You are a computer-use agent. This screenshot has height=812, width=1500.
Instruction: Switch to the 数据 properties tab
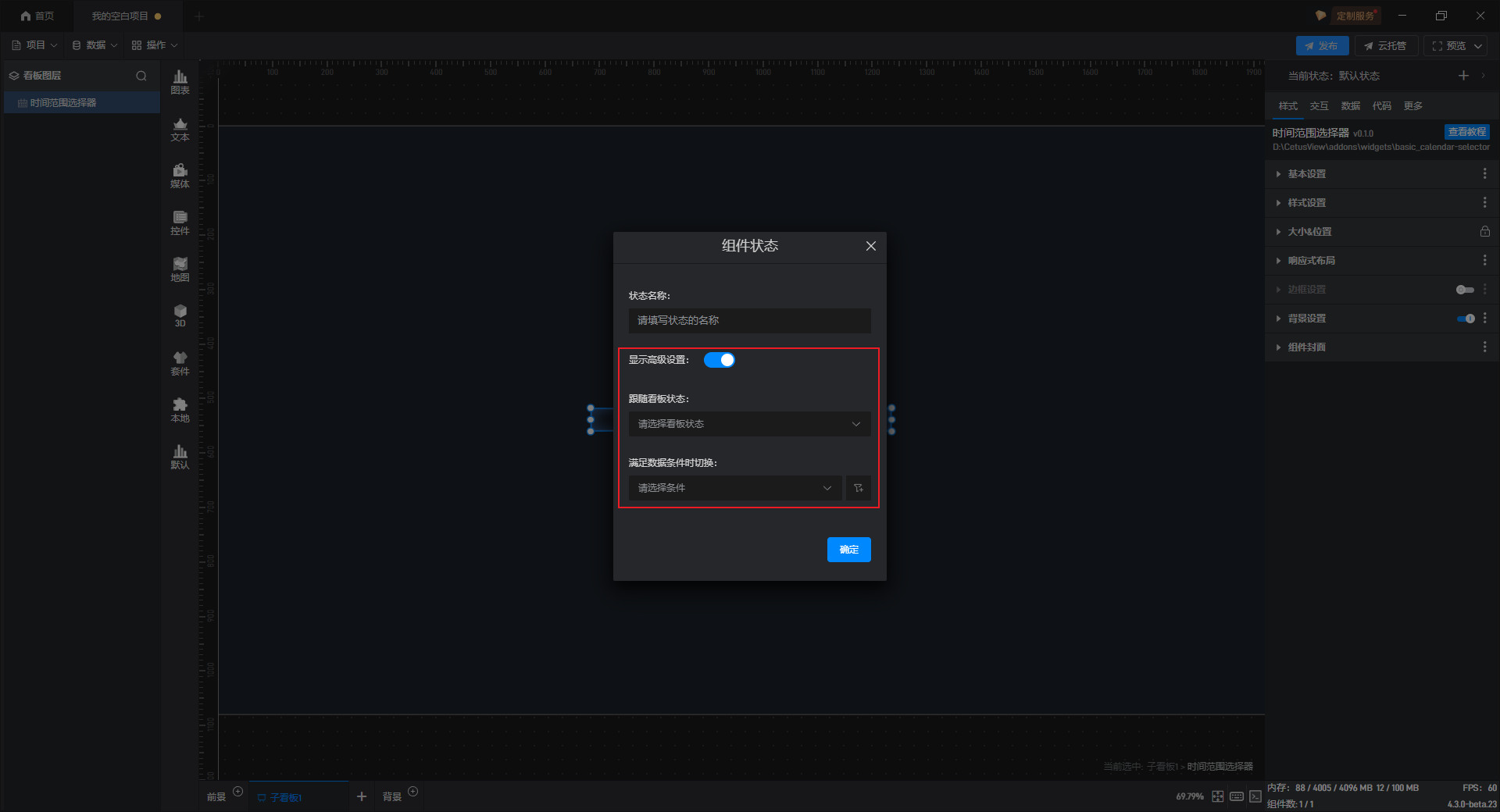click(x=1350, y=106)
